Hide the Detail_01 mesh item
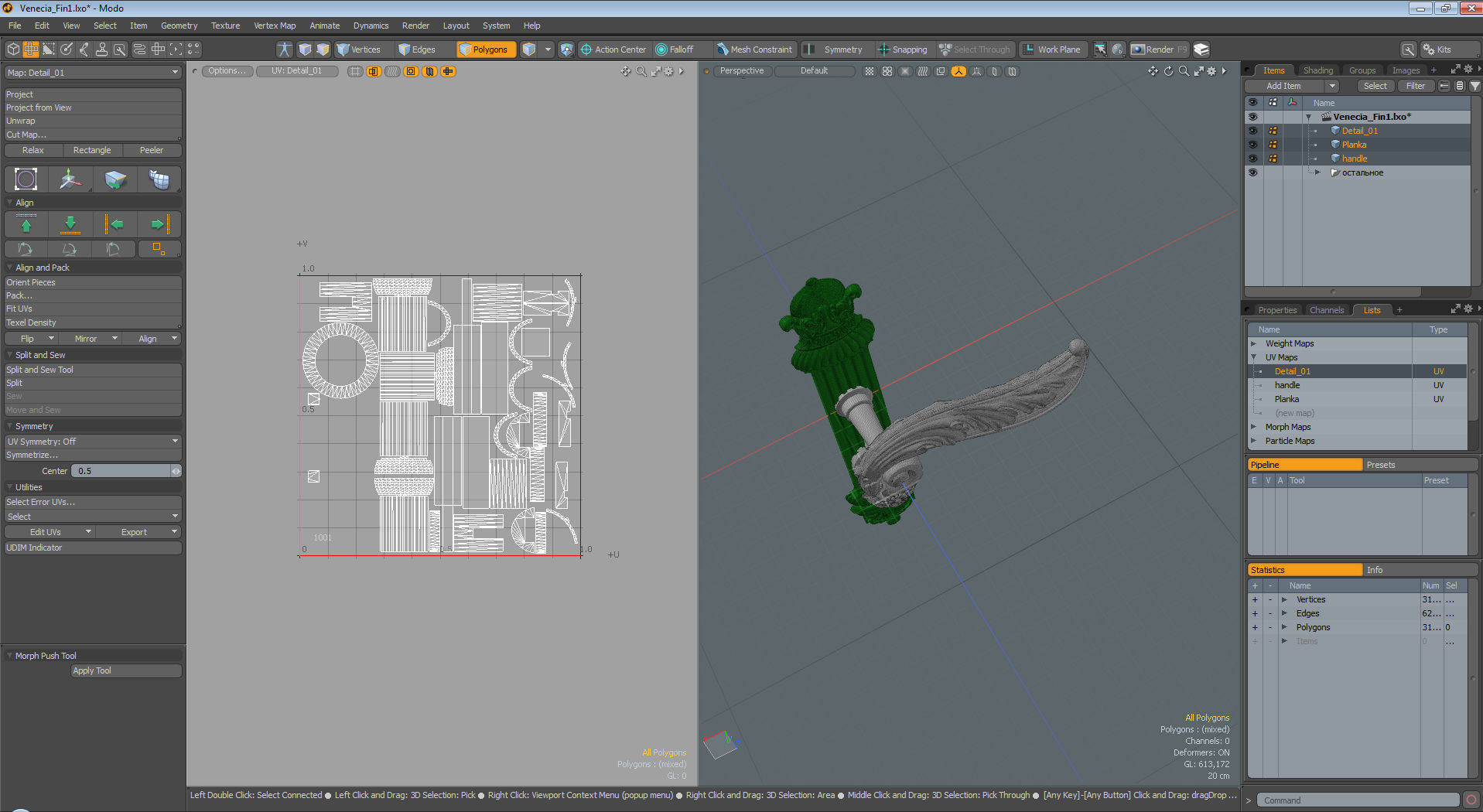The image size is (1483, 812). (x=1252, y=131)
